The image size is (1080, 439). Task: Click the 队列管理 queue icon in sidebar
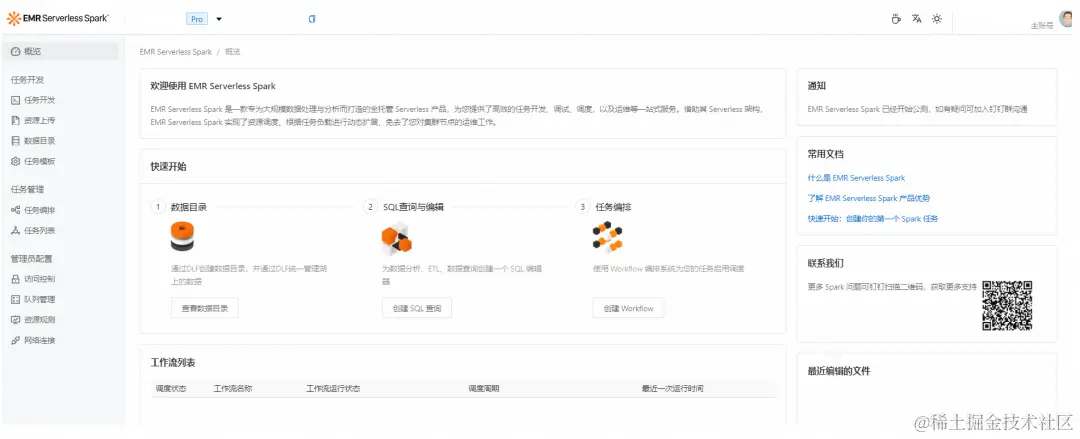pos(15,300)
